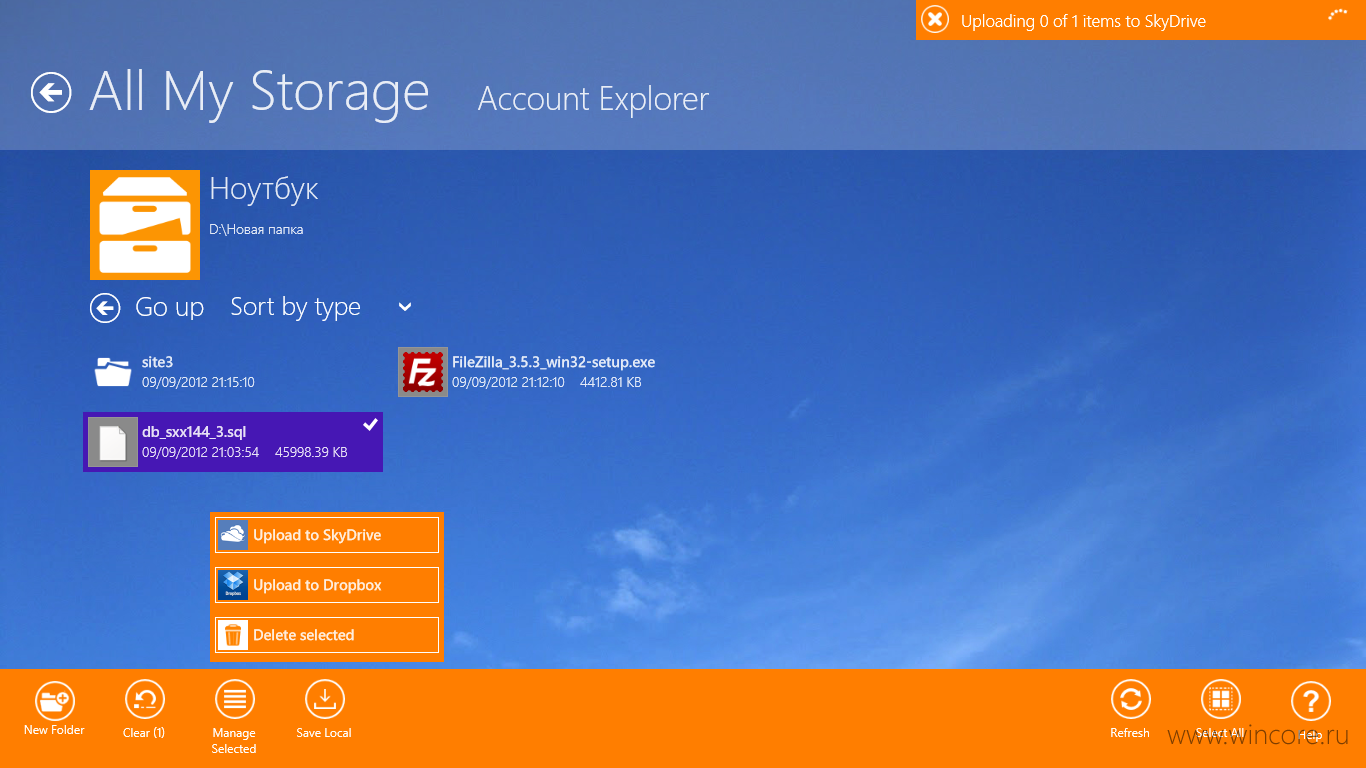Image resolution: width=1366 pixels, height=768 pixels.
Task: Click Select All in app bar
Action: 1220,708
